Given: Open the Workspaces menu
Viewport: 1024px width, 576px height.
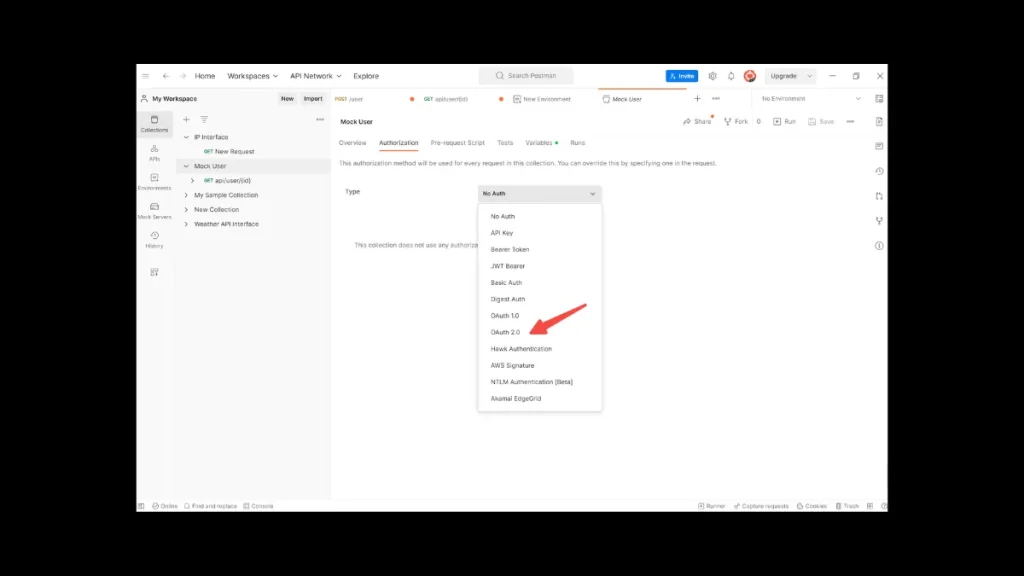Looking at the screenshot, I should coord(251,75).
